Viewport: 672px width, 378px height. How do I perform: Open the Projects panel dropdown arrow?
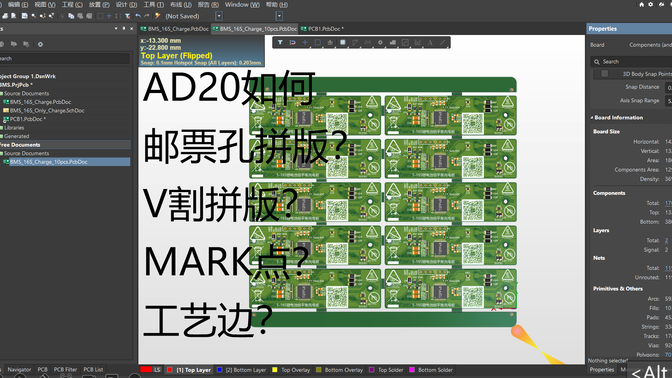tap(116, 29)
